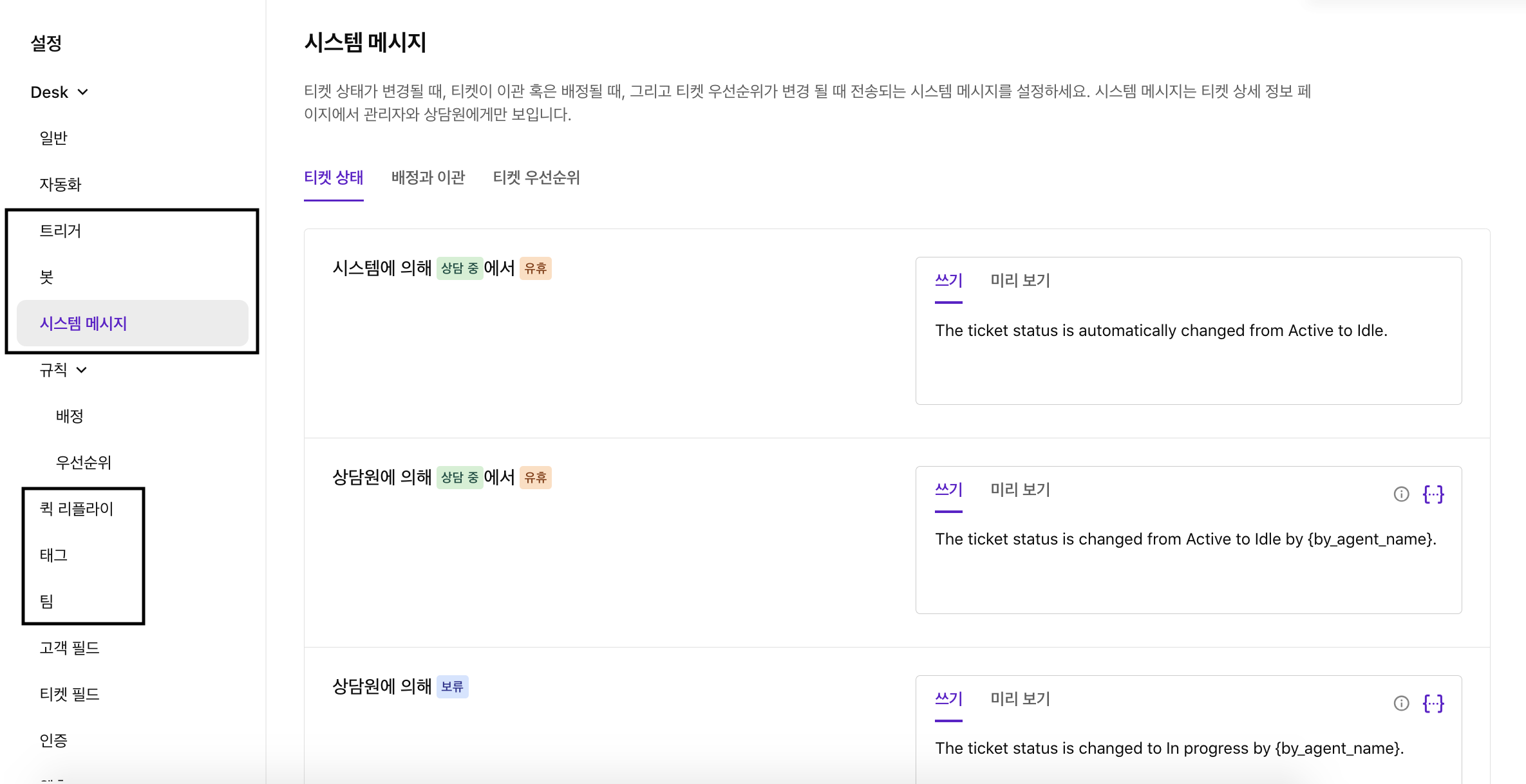Open 퀵 리플라이 in sidebar

[x=76, y=509]
